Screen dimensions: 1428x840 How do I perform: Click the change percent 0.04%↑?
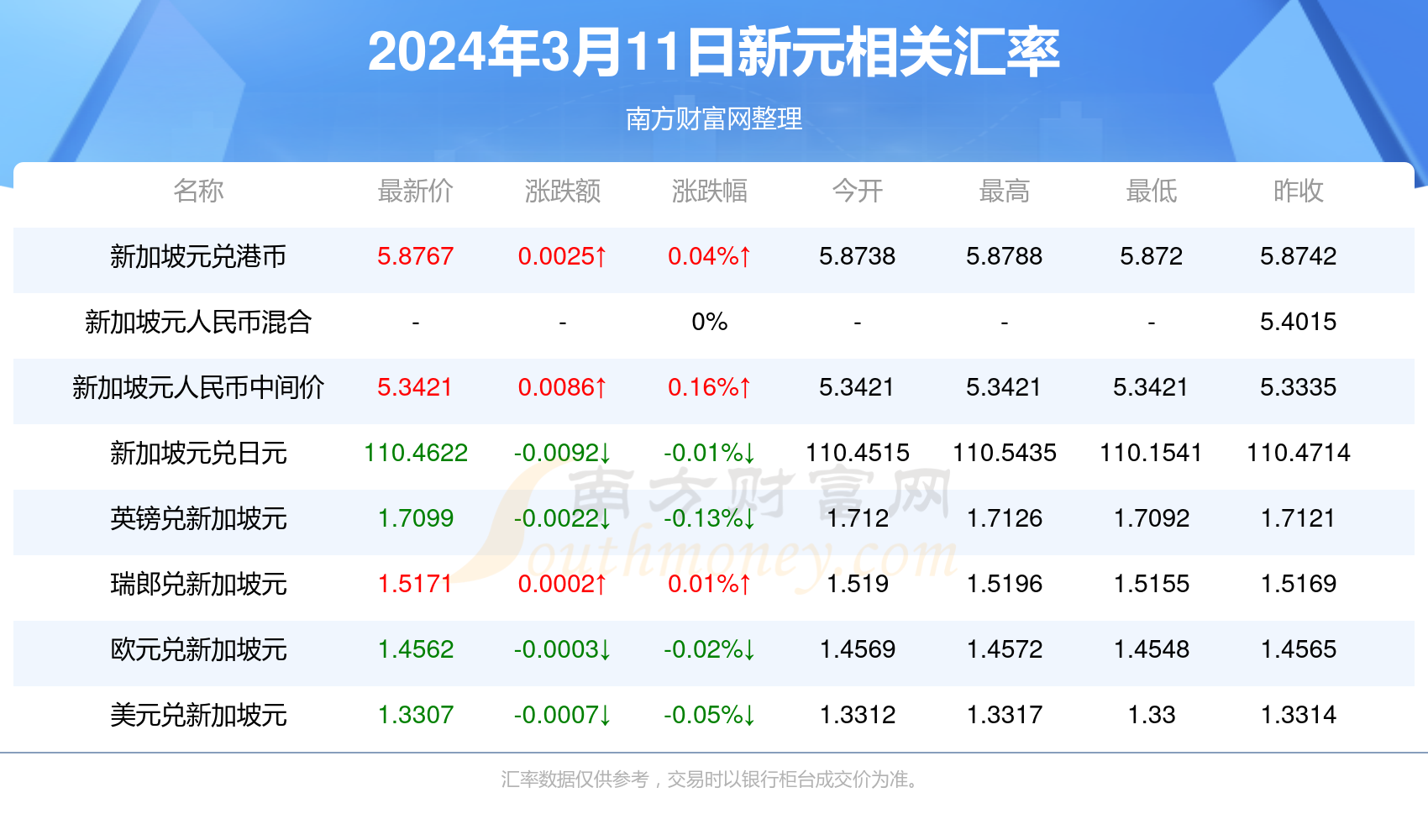[x=710, y=256]
